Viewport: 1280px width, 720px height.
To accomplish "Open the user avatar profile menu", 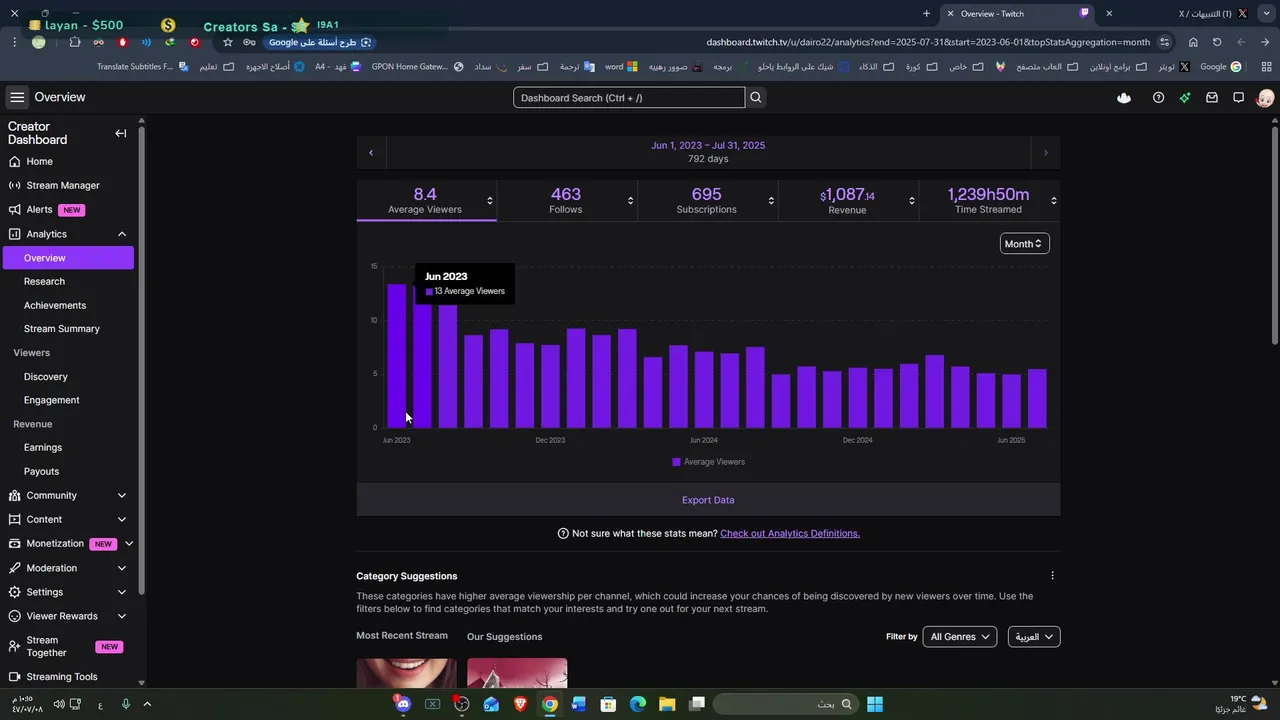I will tap(1265, 98).
